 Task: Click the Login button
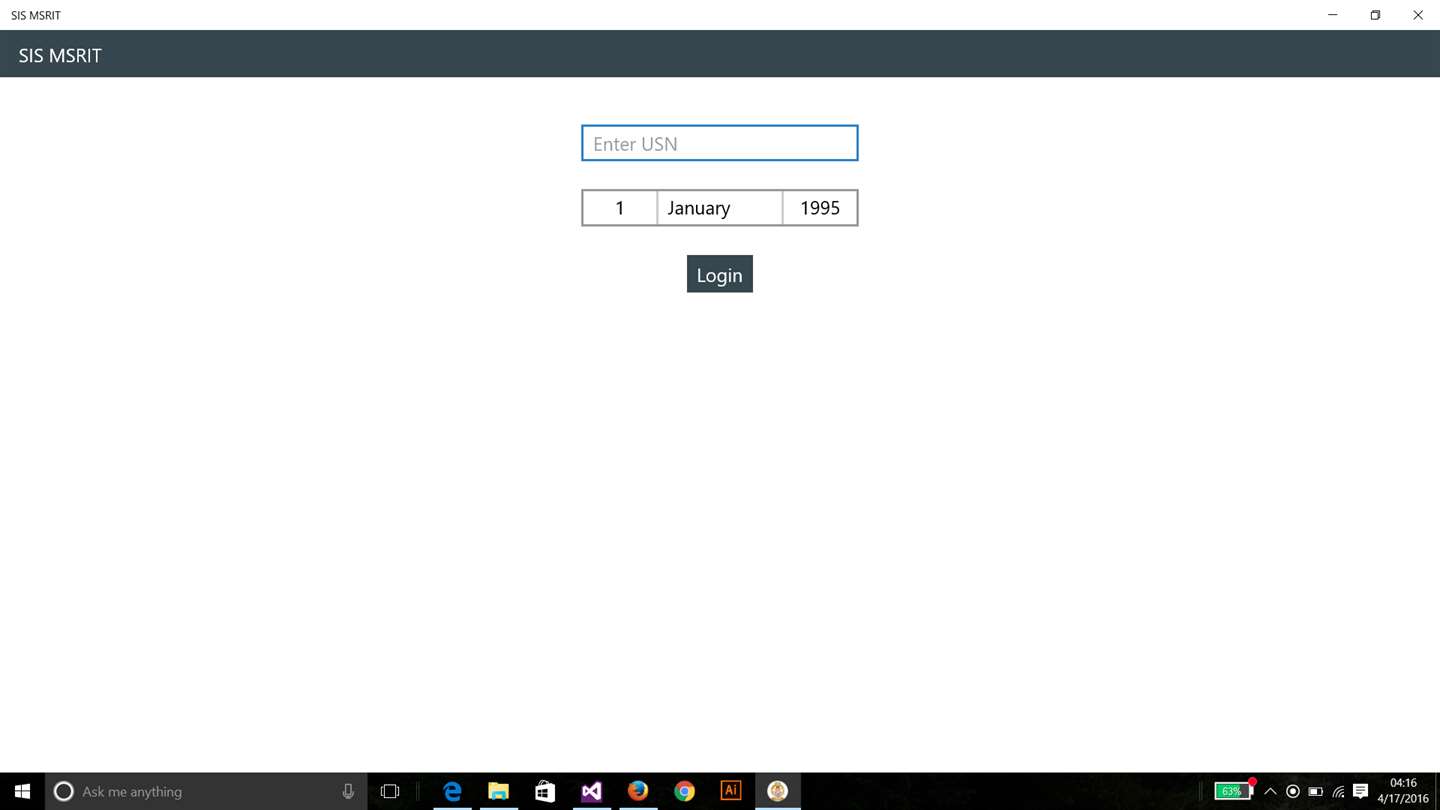click(719, 274)
